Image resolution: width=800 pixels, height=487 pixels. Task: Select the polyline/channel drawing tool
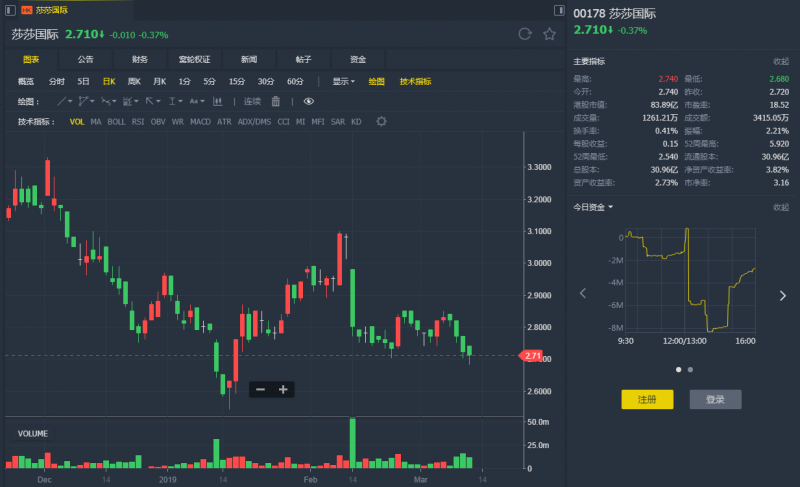(83, 101)
